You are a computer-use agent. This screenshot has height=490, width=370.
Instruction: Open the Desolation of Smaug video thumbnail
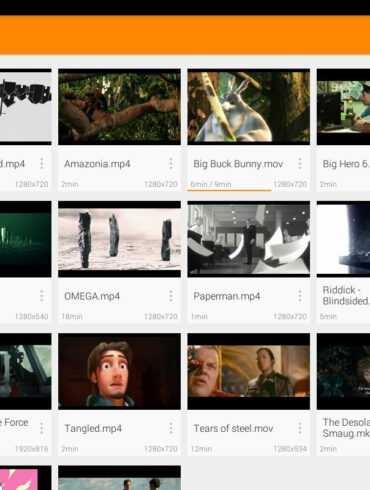[x=343, y=371]
